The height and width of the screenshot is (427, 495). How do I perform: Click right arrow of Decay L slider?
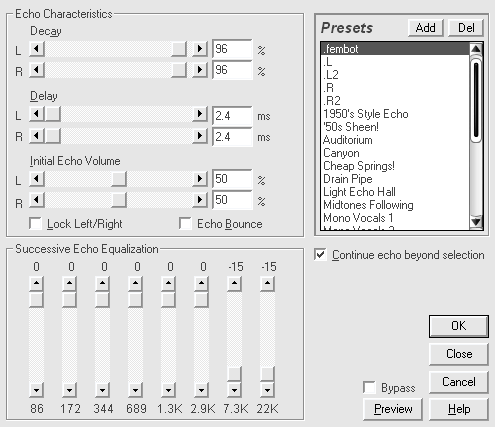(x=200, y=49)
